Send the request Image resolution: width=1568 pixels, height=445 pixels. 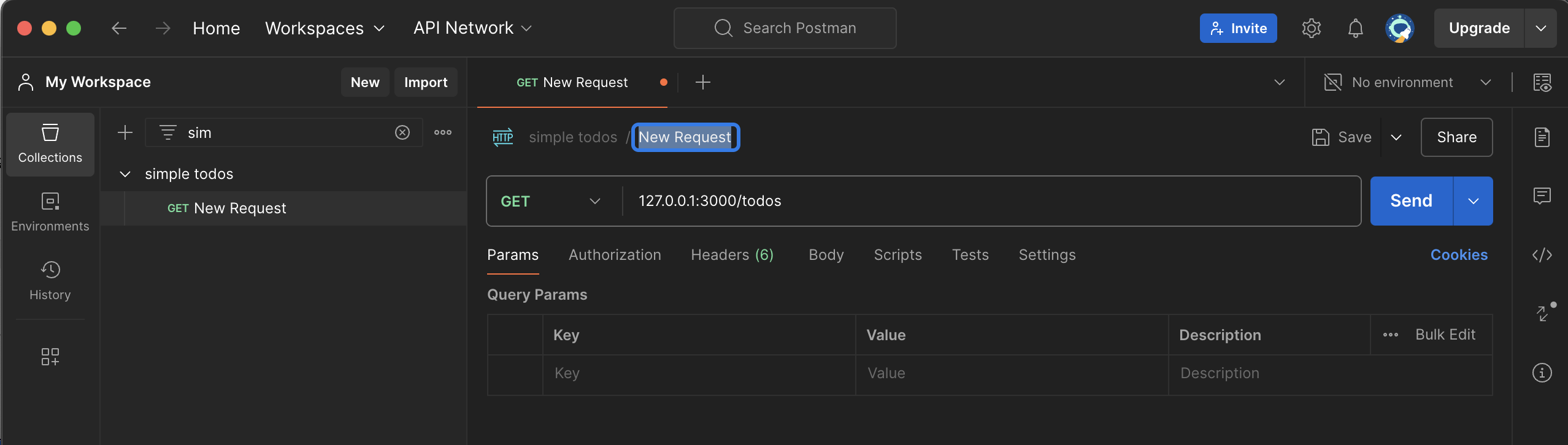coord(1411,201)
